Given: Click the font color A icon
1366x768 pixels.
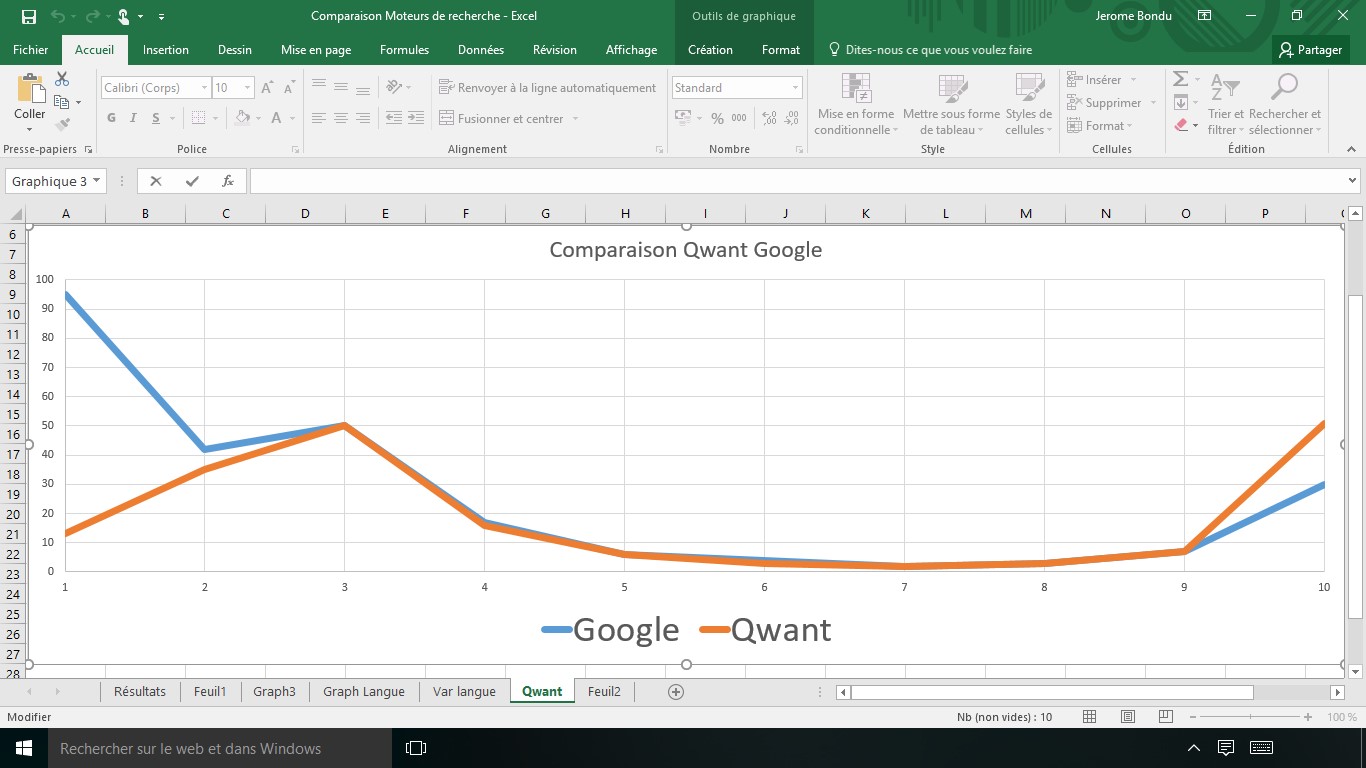Looking at the screenshot, I should click(x=277, y=118).
